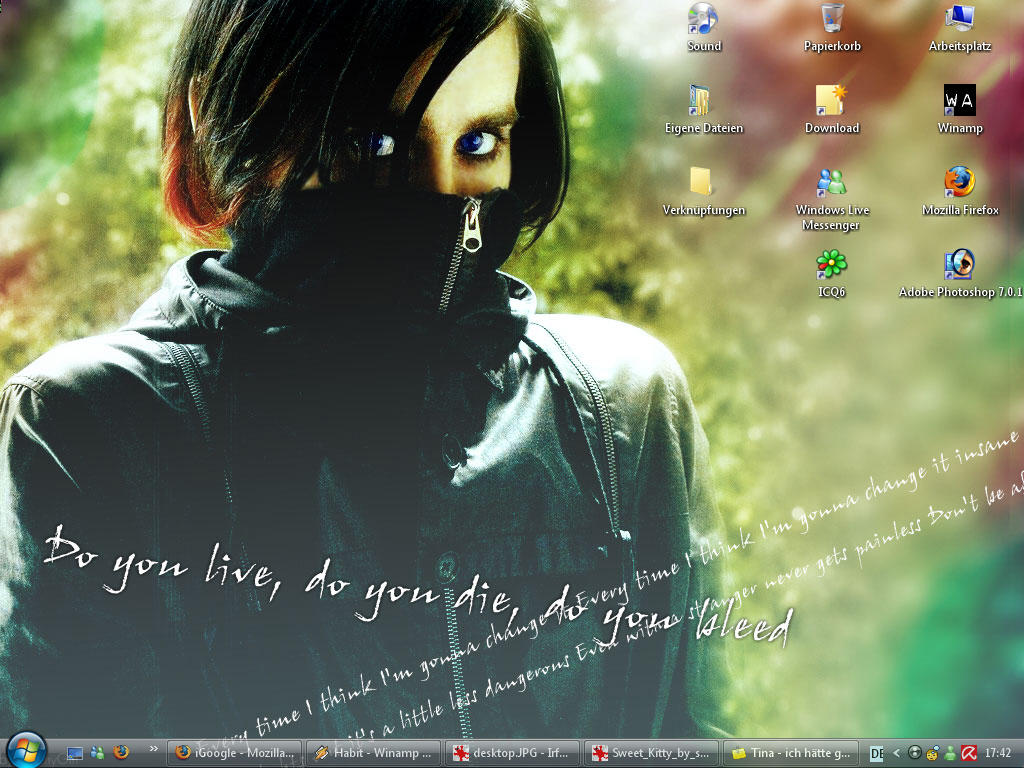
Task: Open the Arbeitsplatz desktop icon
Action: (960, 27)
